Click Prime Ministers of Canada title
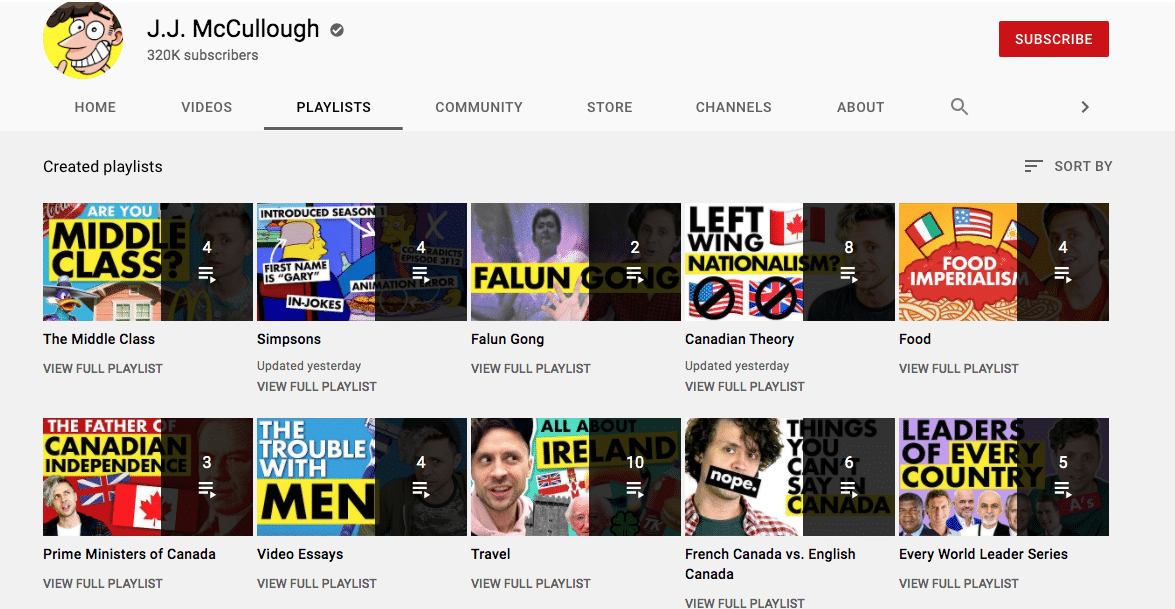This screenshot has width=1175, height=609. (129, 554)
